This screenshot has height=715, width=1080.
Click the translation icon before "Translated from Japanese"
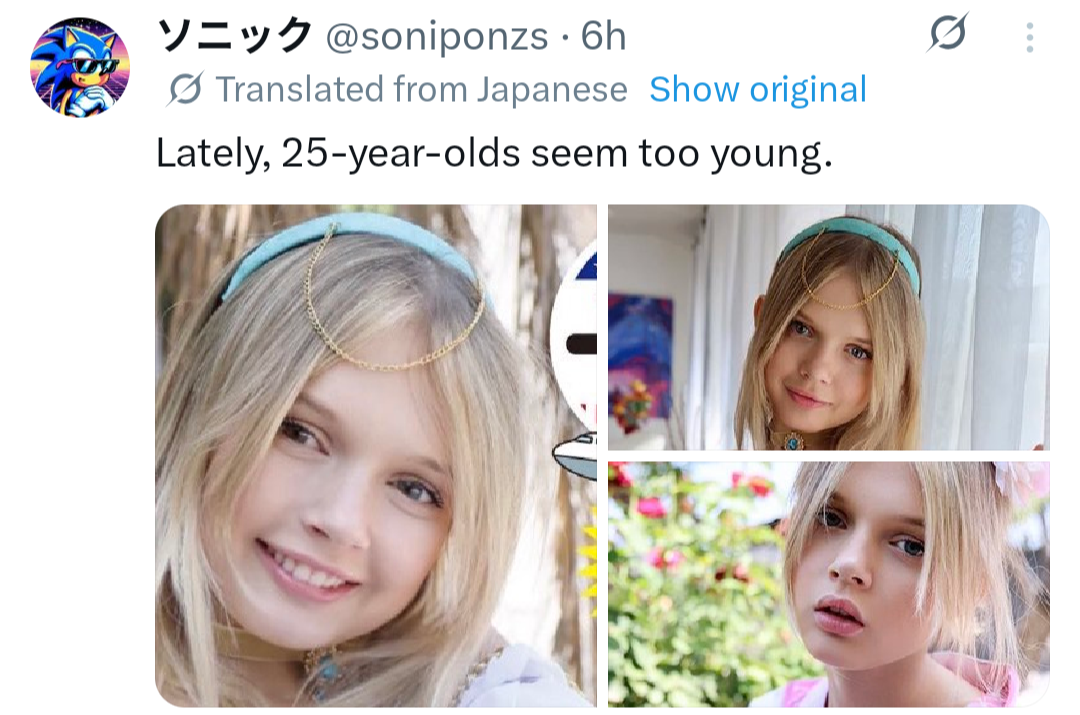coord(185,90)
